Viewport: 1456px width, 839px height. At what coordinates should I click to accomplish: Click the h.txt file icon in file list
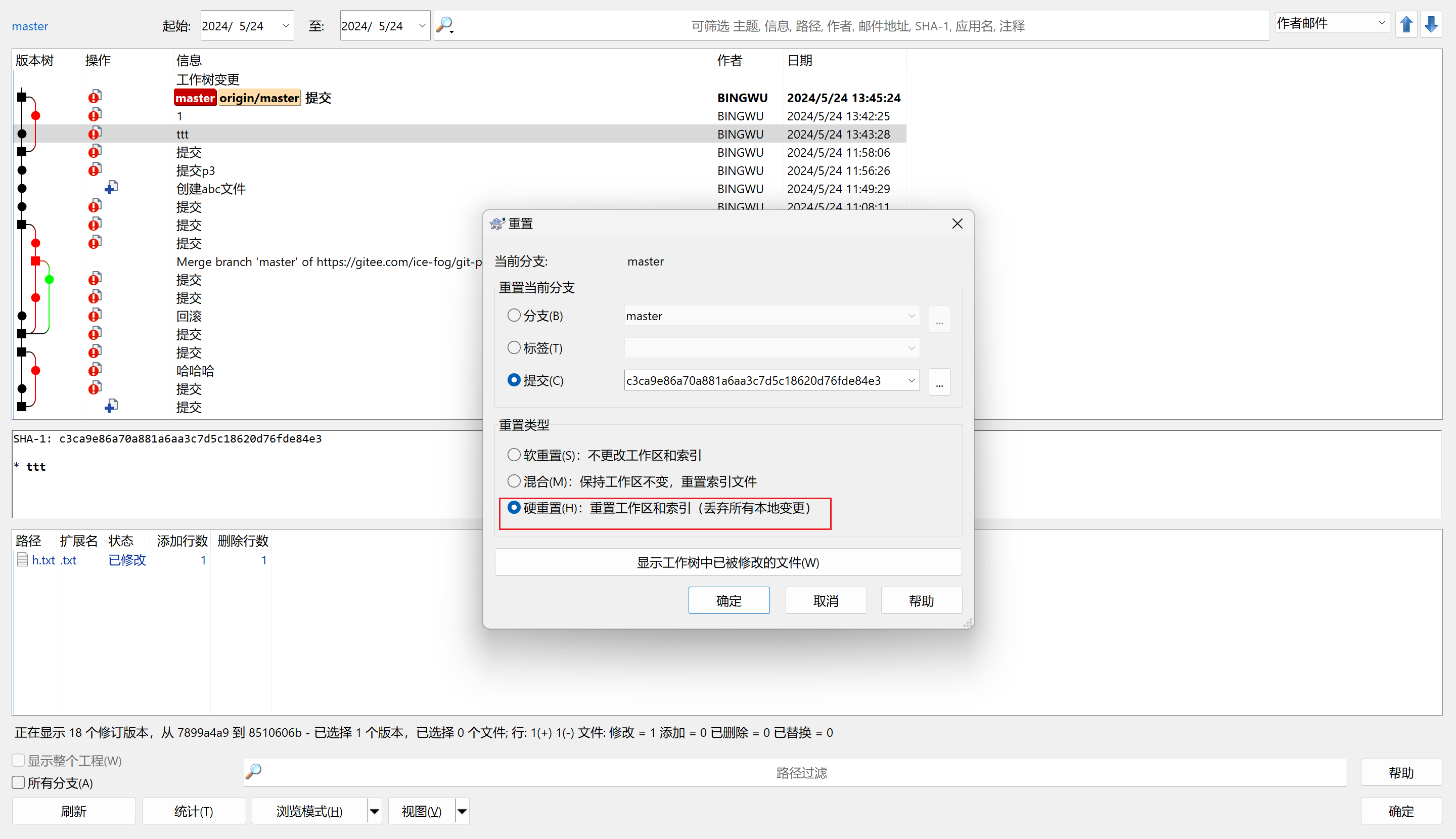[x=22, y=559]
